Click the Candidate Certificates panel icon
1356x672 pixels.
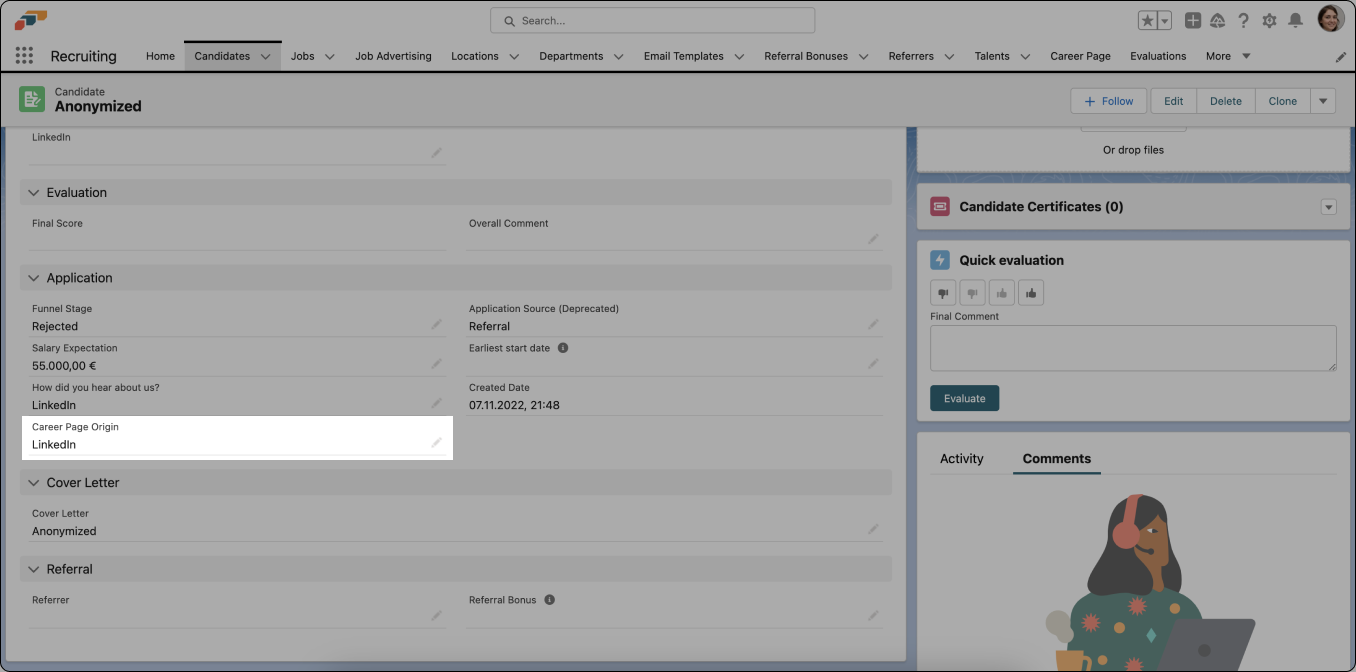point(939,206)
